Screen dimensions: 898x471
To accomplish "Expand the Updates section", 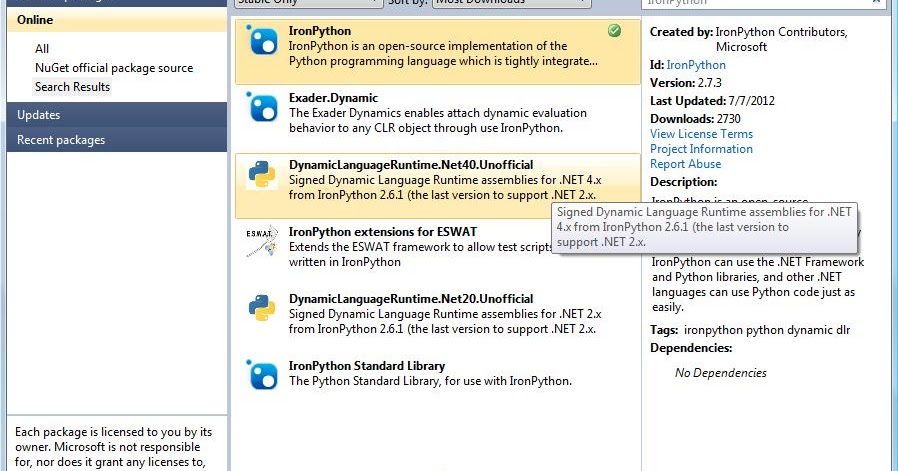I will [117, 115].
